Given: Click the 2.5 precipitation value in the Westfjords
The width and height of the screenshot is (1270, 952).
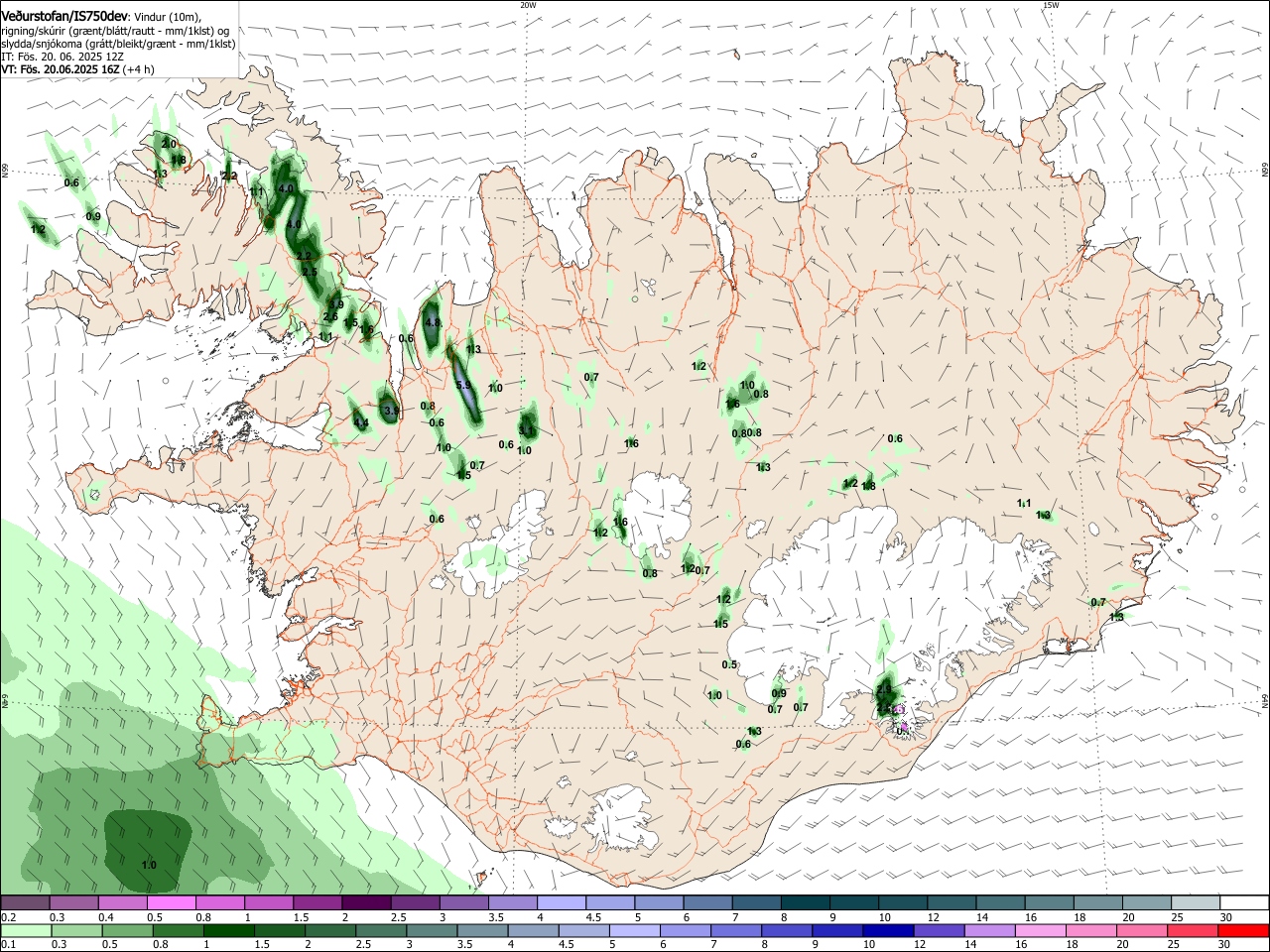Looking at the screenshot, I should click(310, 272).
